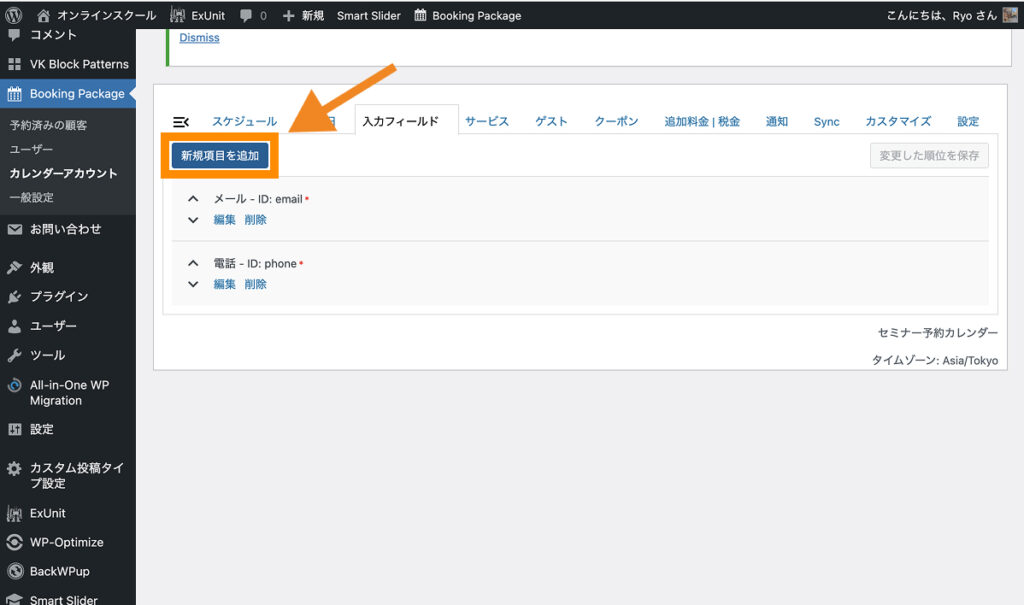This screenshot has width=1024, height=605.
Task: Open the site home icon オンラインスクール
Action: tap(43, 15)
